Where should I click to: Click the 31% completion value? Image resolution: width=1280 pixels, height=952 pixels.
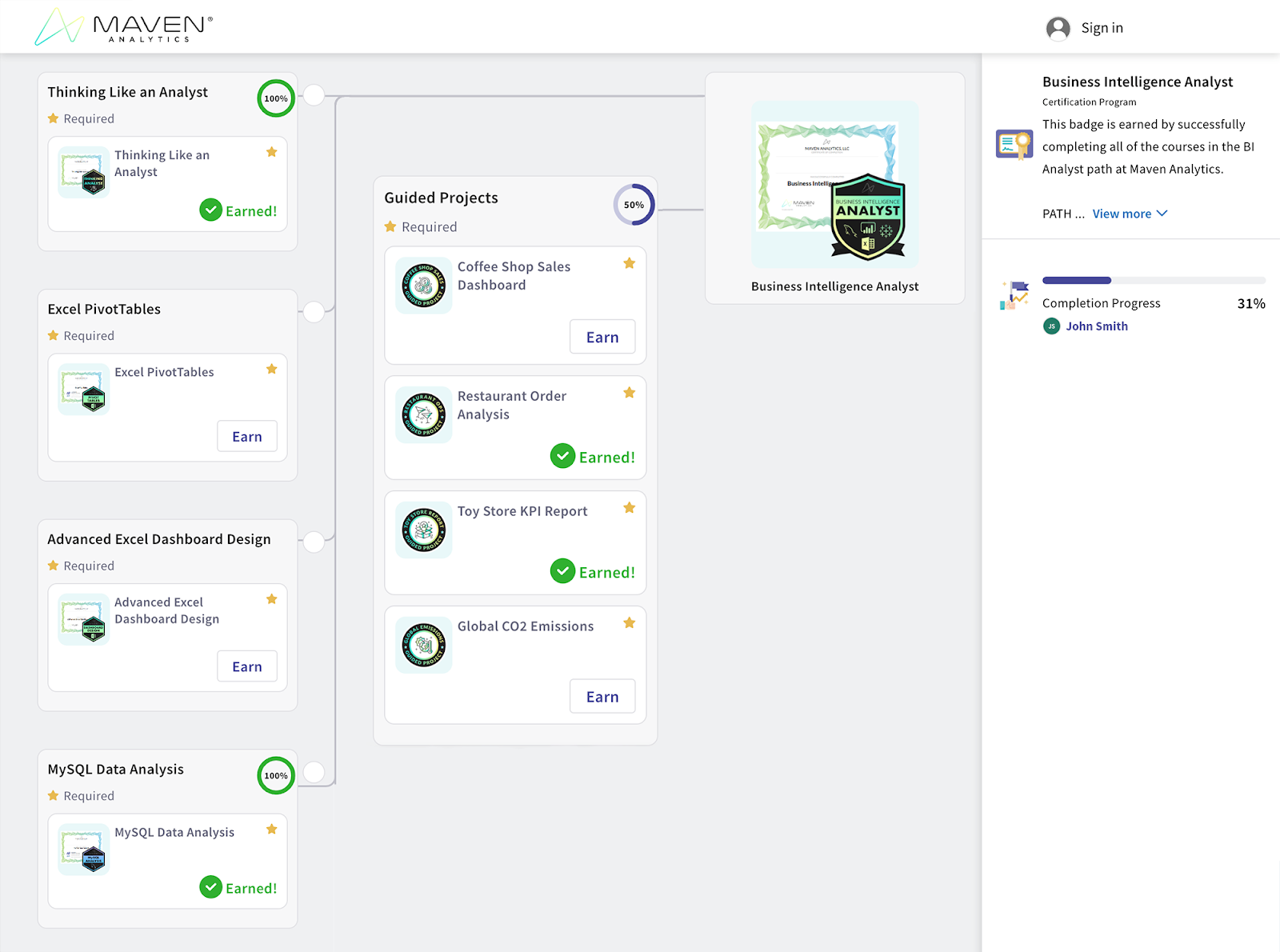pos(1251,303)
